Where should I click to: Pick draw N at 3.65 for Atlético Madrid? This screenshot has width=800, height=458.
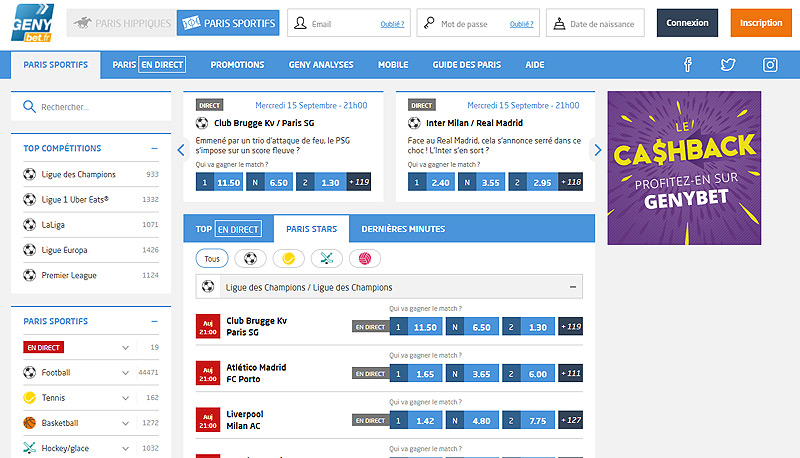[472, 374]
